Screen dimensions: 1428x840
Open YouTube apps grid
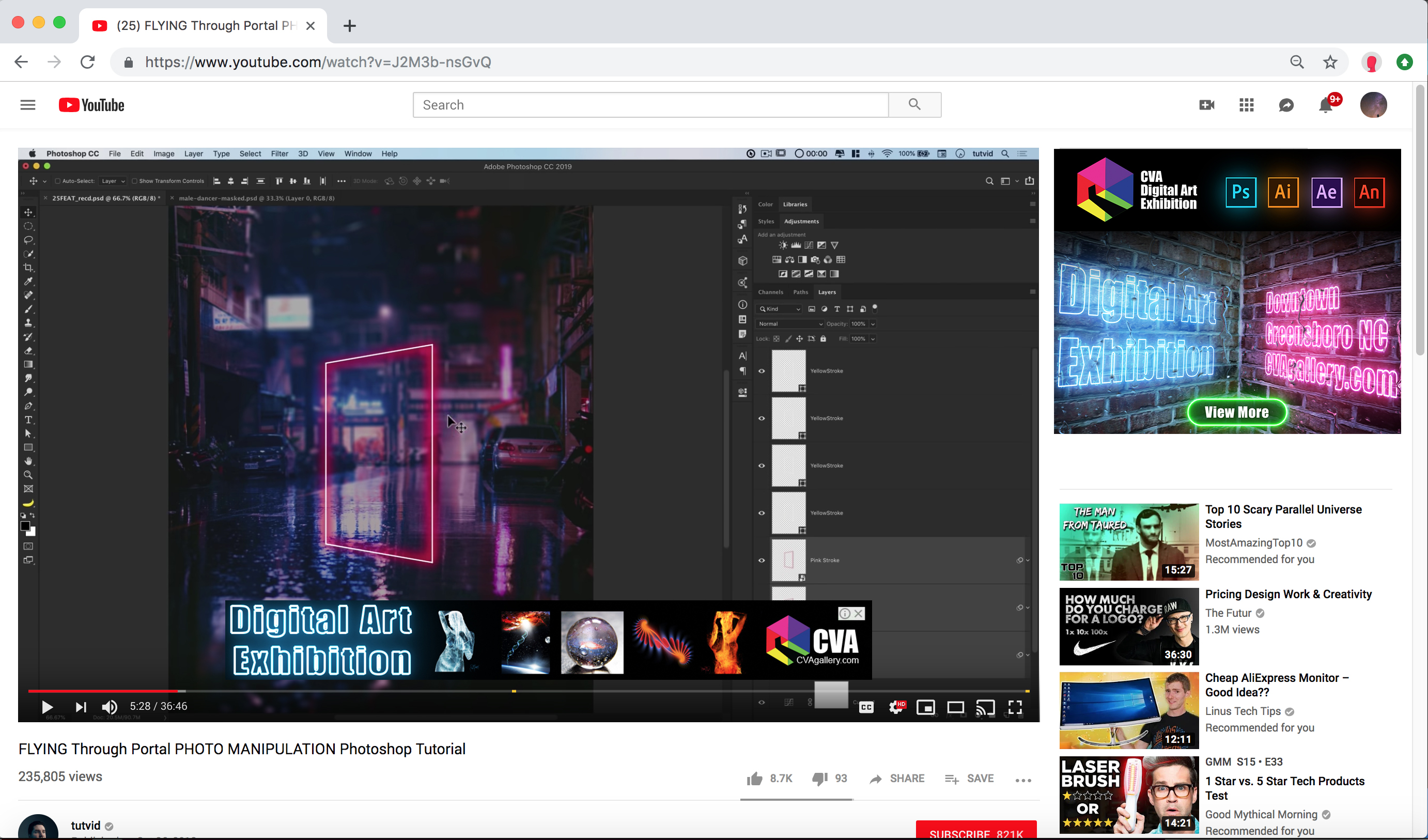pyautogui.click(x=1246, y=105)
